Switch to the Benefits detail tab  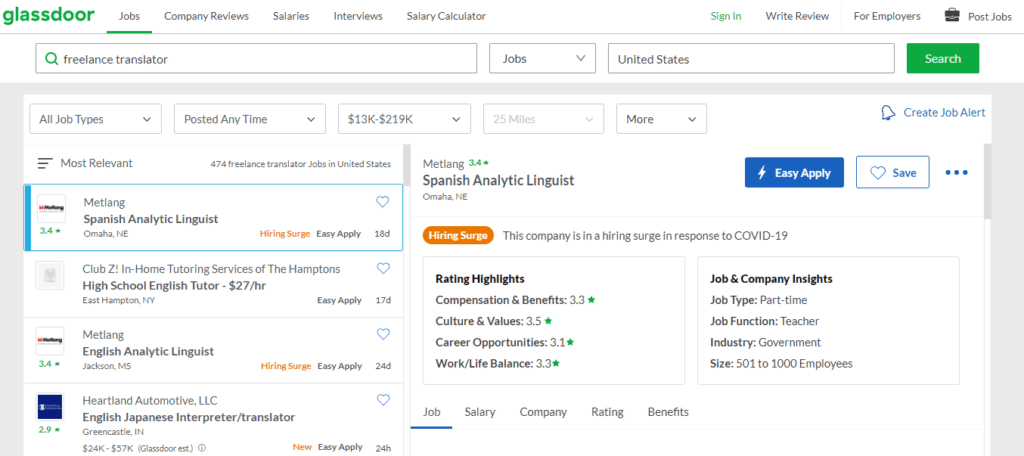(x=668, y=412)
